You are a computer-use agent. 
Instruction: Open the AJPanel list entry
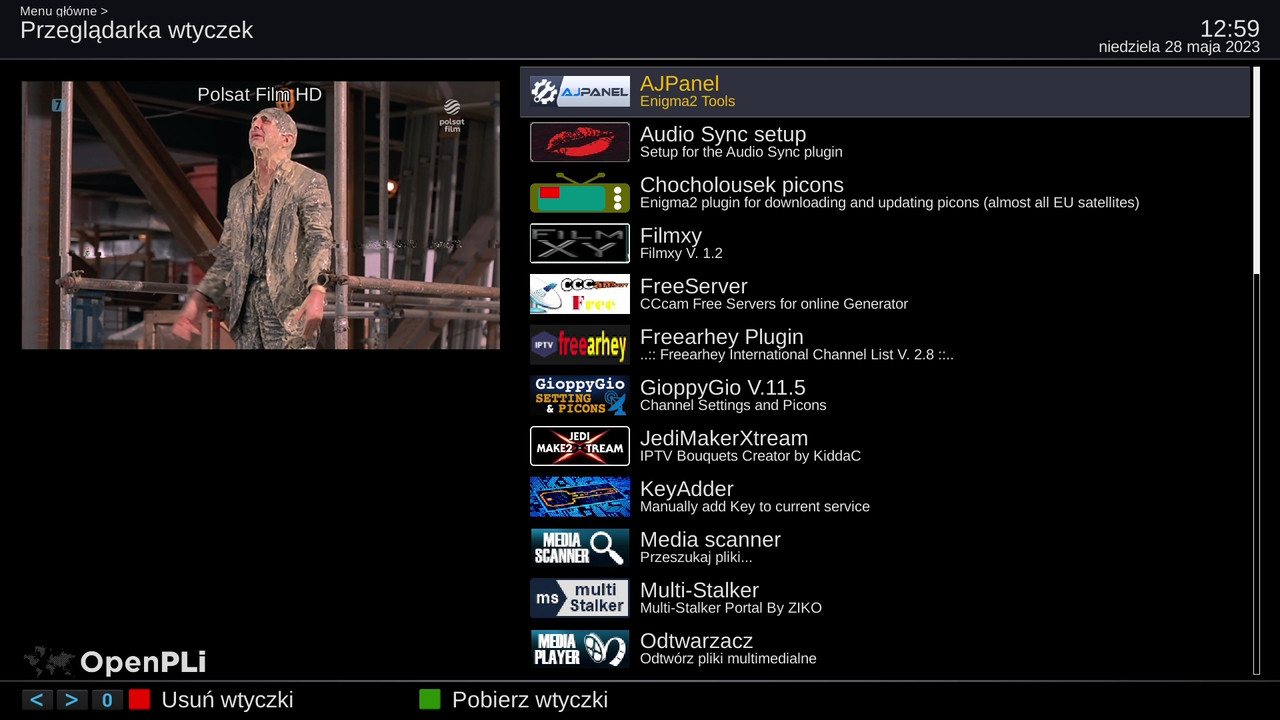[885, 92]
